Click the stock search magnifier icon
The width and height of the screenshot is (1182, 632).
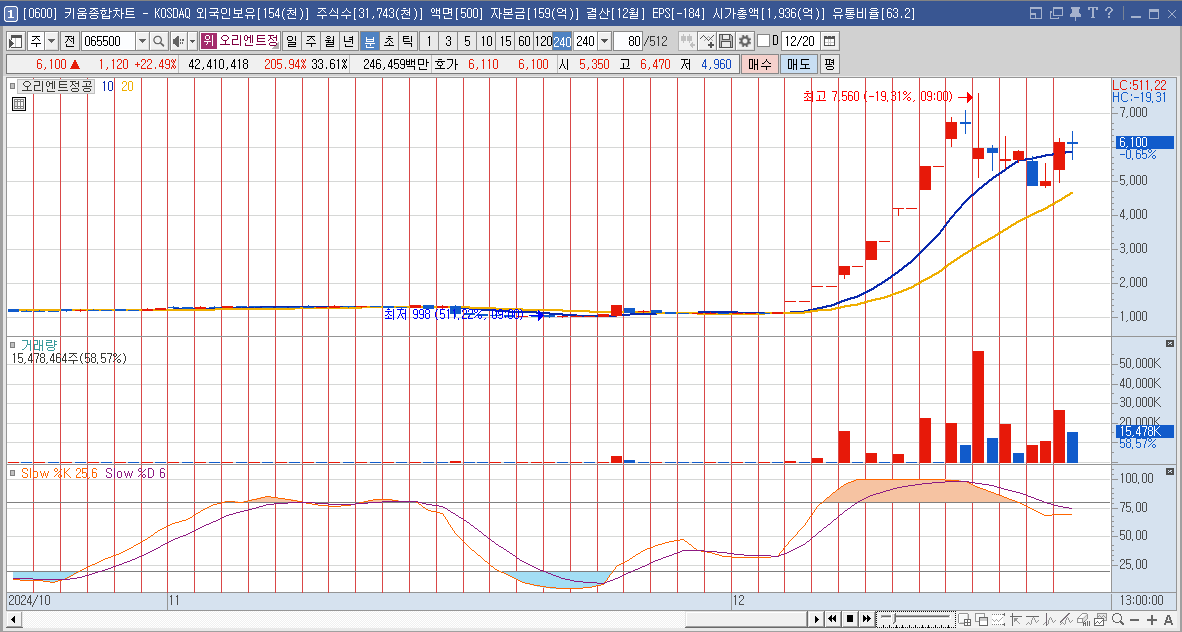click(x=158, y=41)
